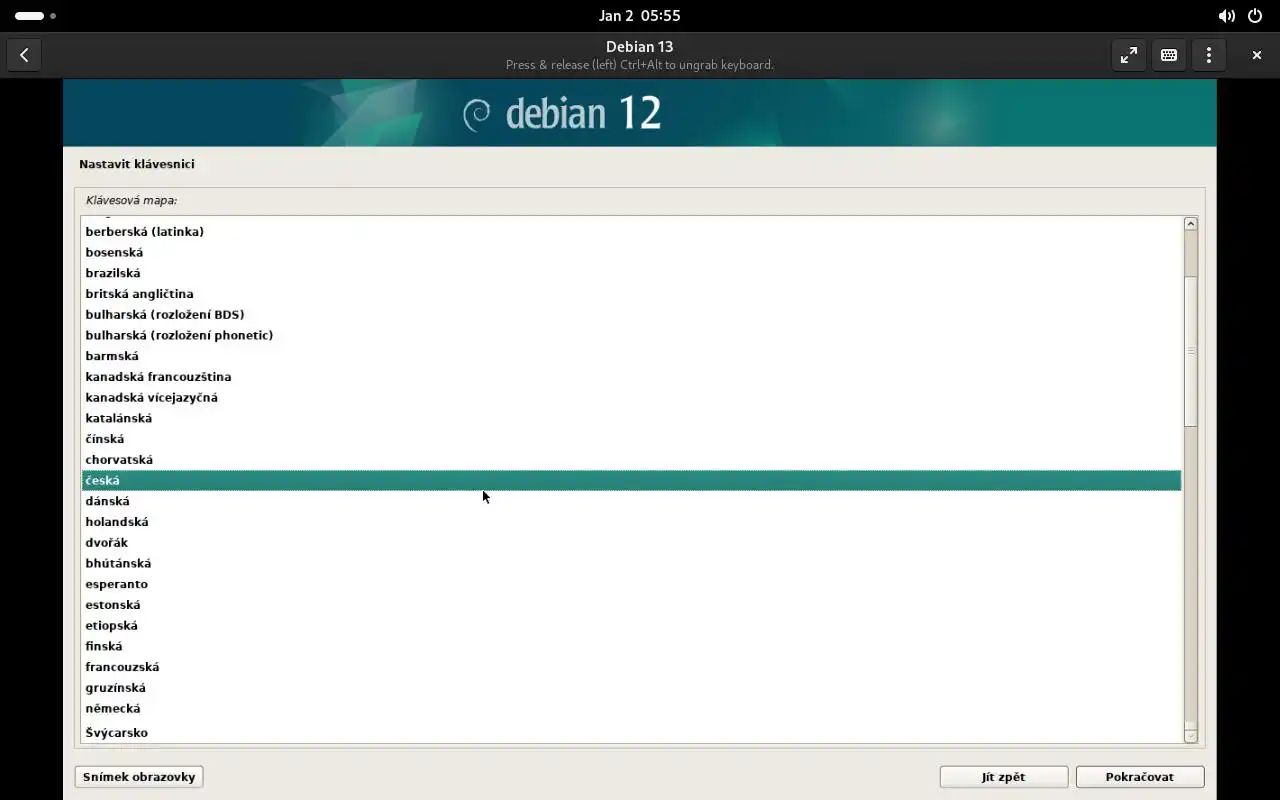Select katalánská keymap
Screen dimensions: 1280x800
click(631, 418)
